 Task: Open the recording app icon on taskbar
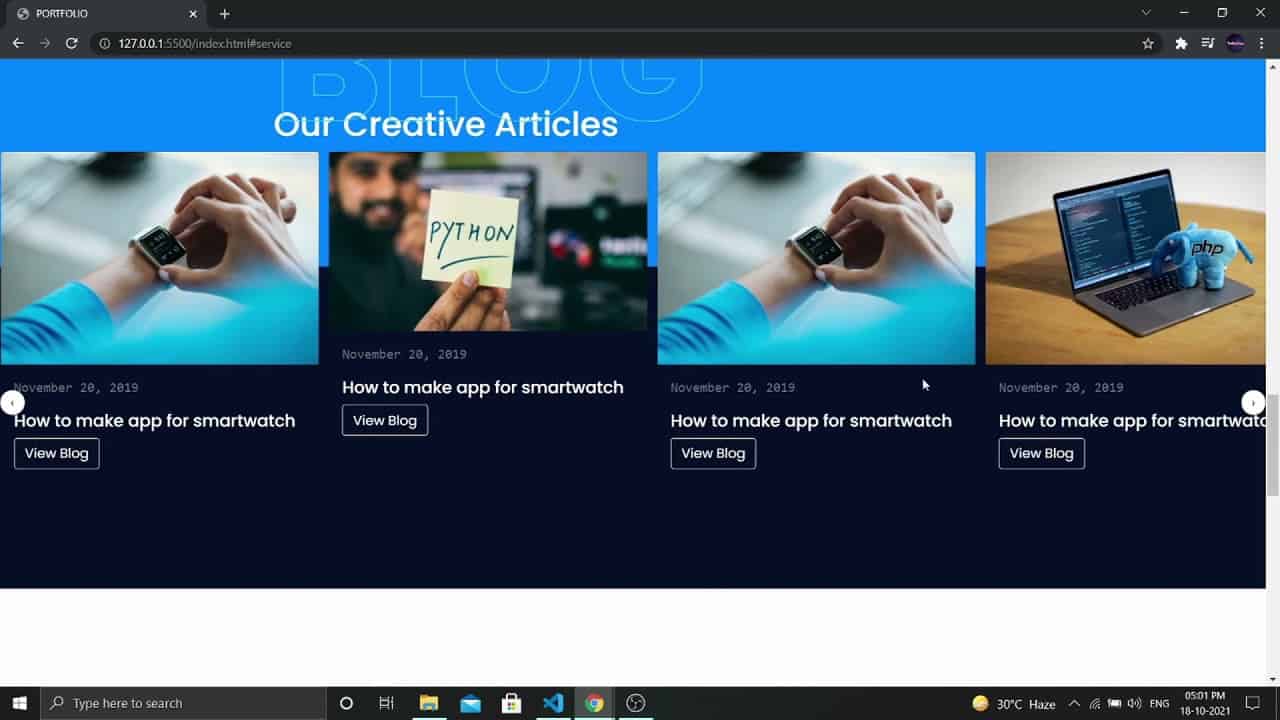pos(635,703)
